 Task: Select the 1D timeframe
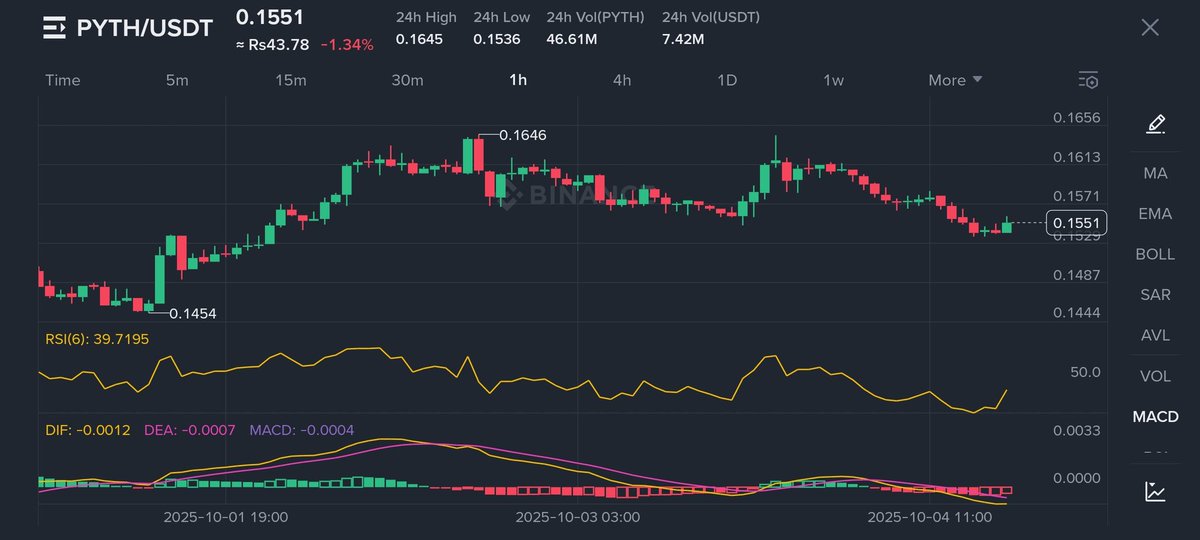tap(727, 80)
